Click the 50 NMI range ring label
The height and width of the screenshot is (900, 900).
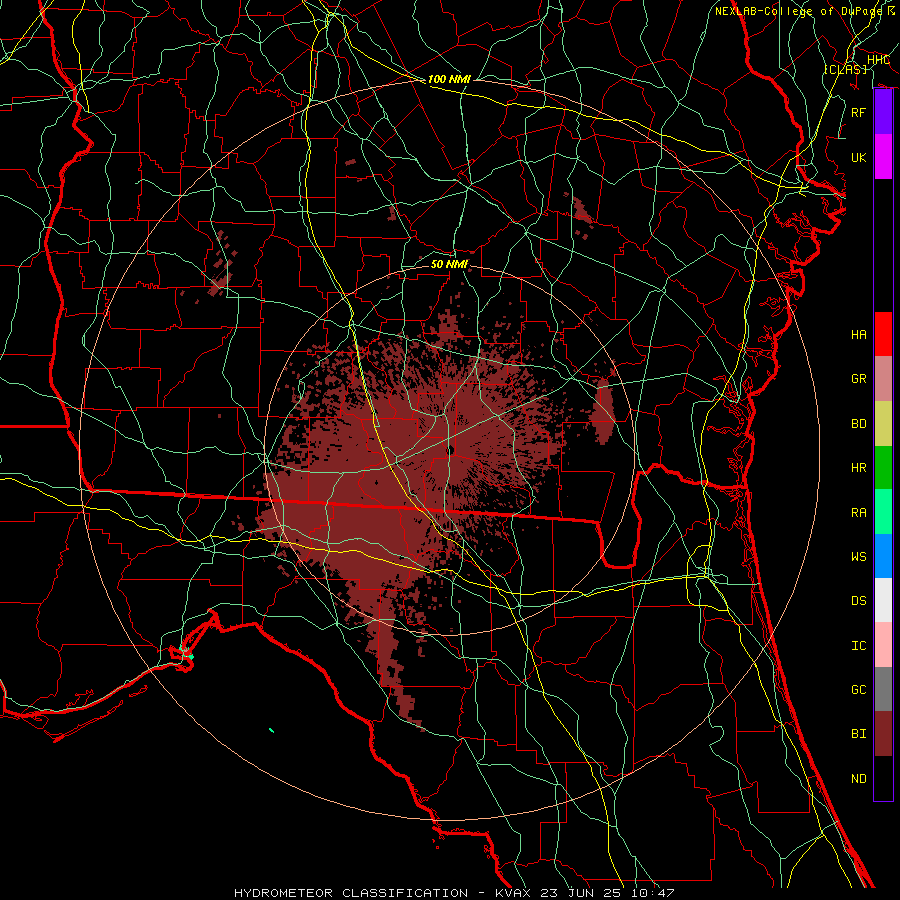coord(449,264)
